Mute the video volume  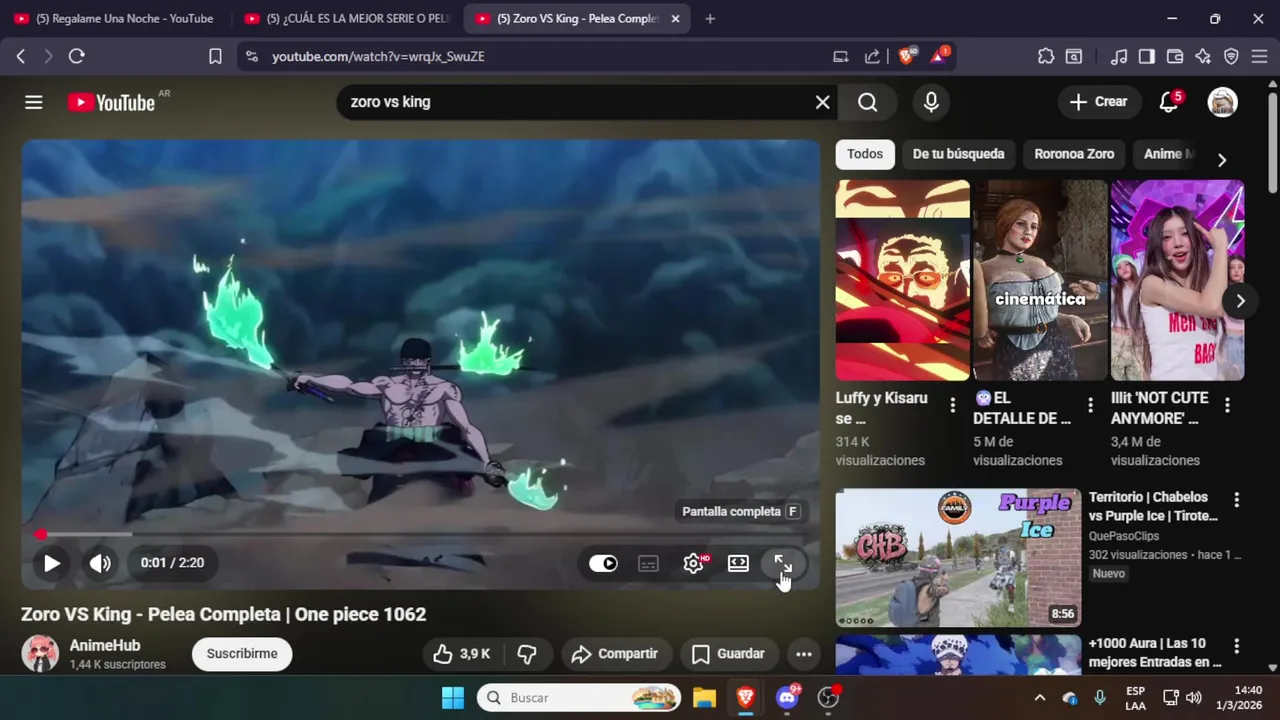point(100,563)
